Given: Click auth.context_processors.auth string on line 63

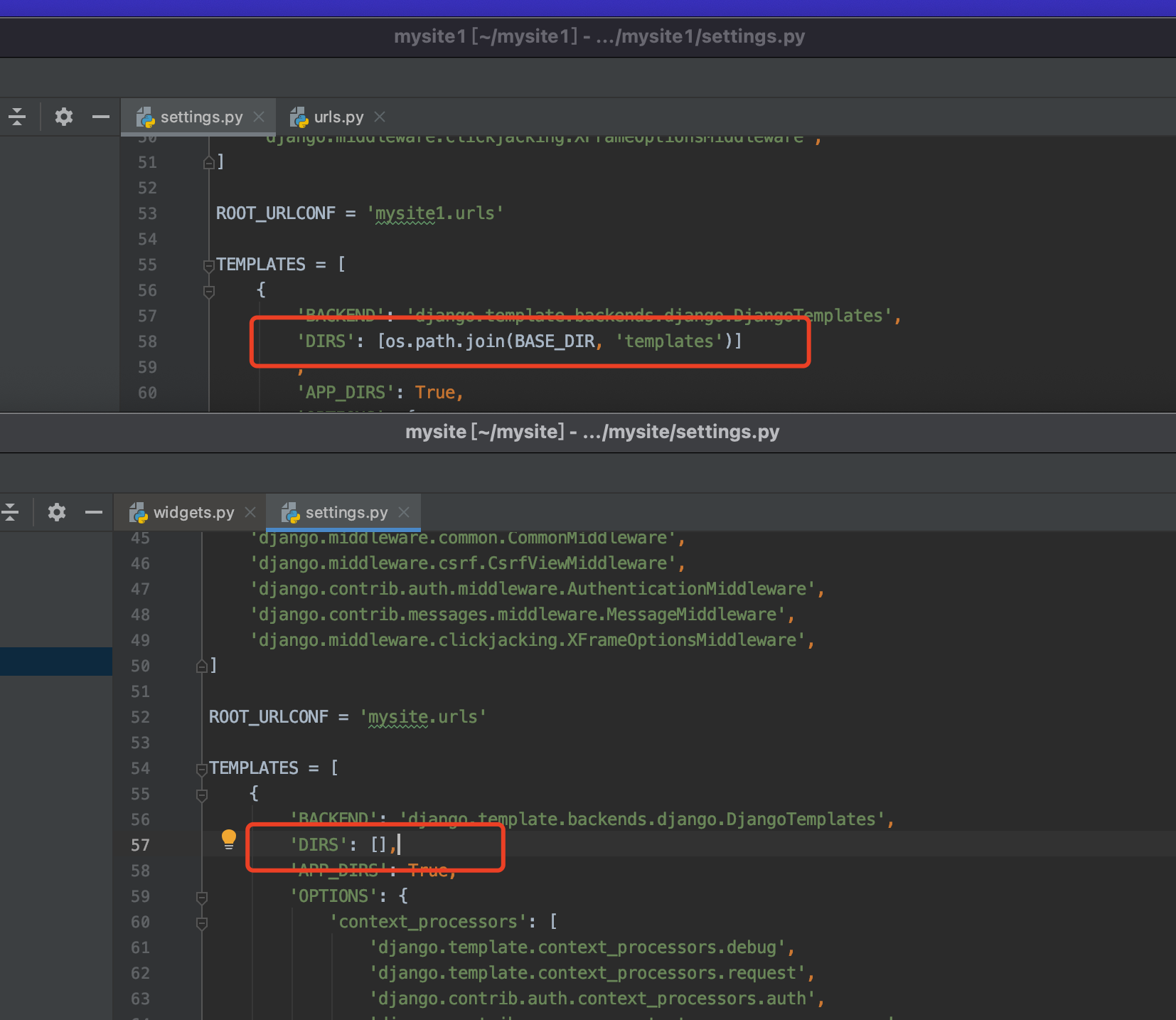Looking at the screenshot, I should [x=592, y=999].
